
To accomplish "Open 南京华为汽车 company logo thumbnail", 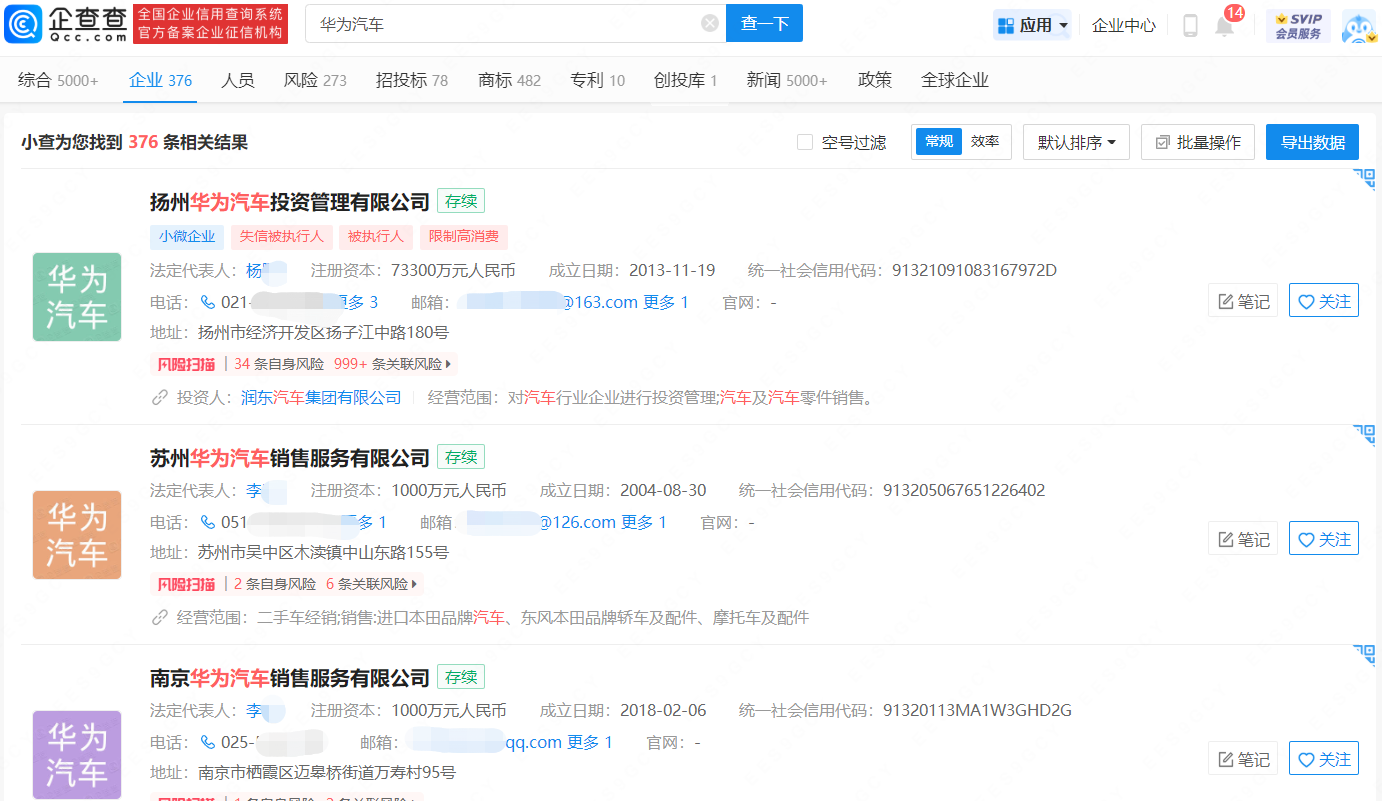I will point(77,755).
